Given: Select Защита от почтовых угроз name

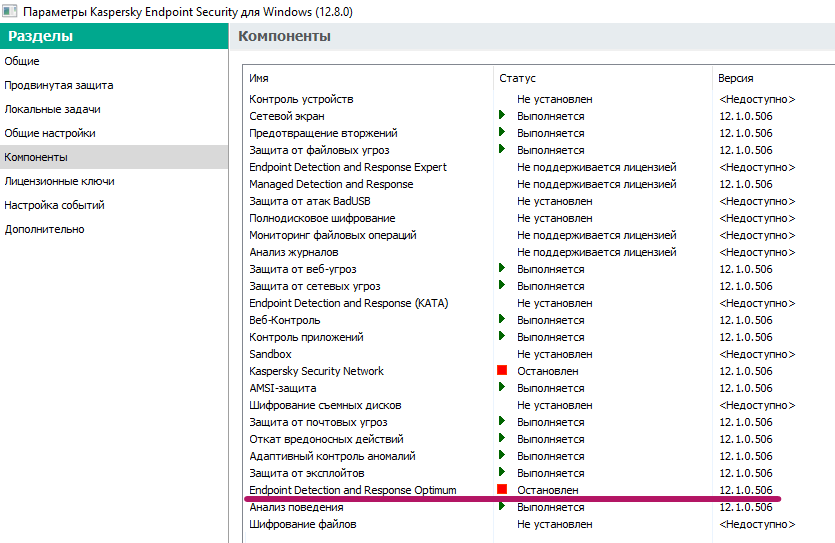Looking at the screenshot, I should (x=318, y=422).
